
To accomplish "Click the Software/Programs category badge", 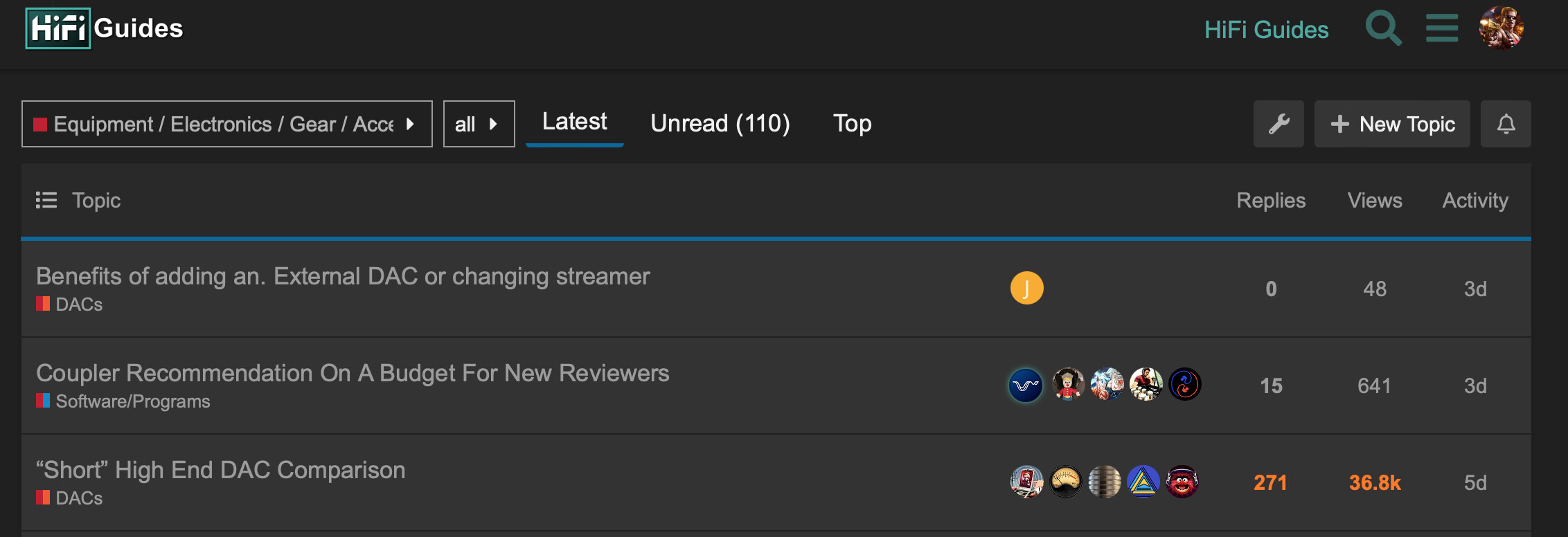I will pyautogui.click(x=123, y=401).
